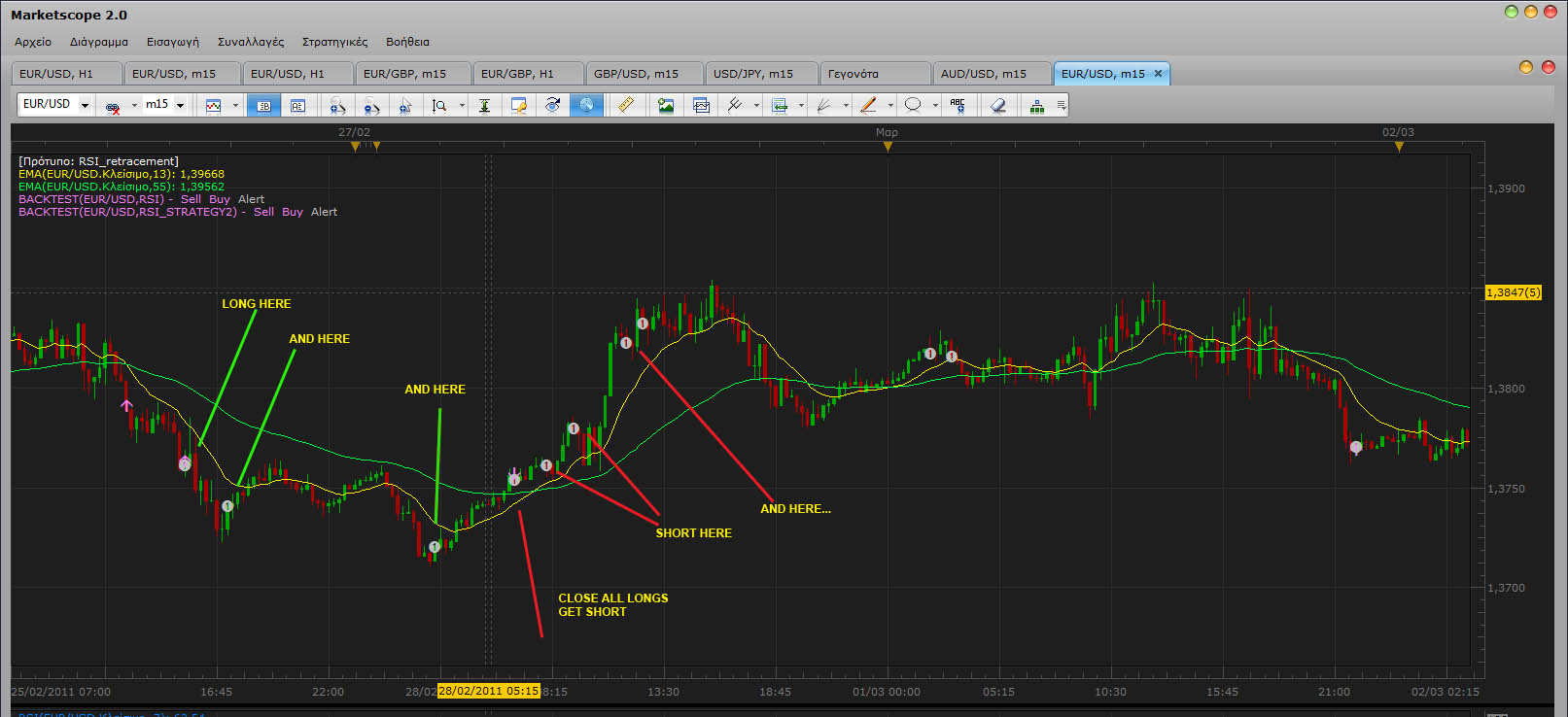Click the fit vertical scale icon
The width and height of the screenshot is (1568, 717).
[x=484, y=105]
